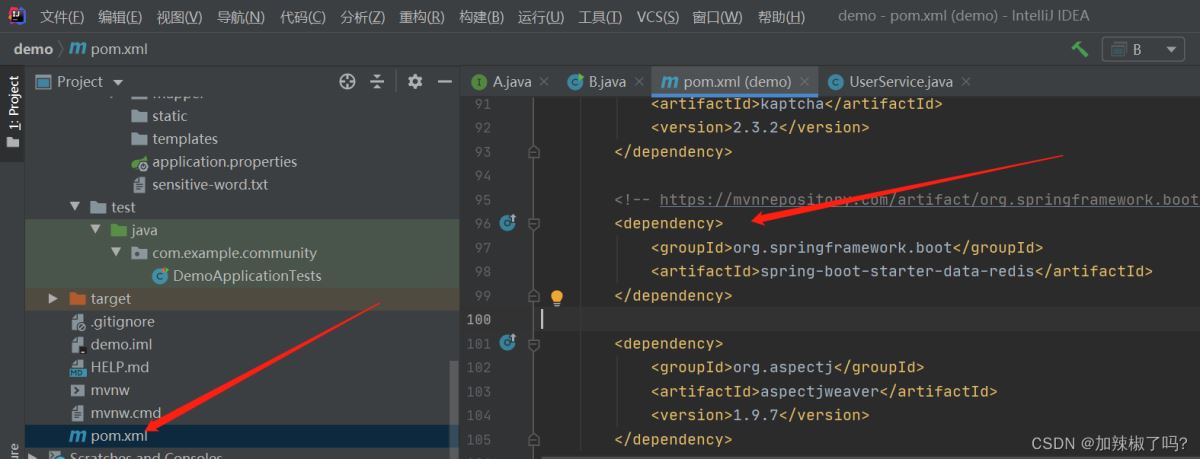The width and height of the screenshot is (1200, 459).
Task: Open Project panel settings gear
Action: [x=415, y=82]
